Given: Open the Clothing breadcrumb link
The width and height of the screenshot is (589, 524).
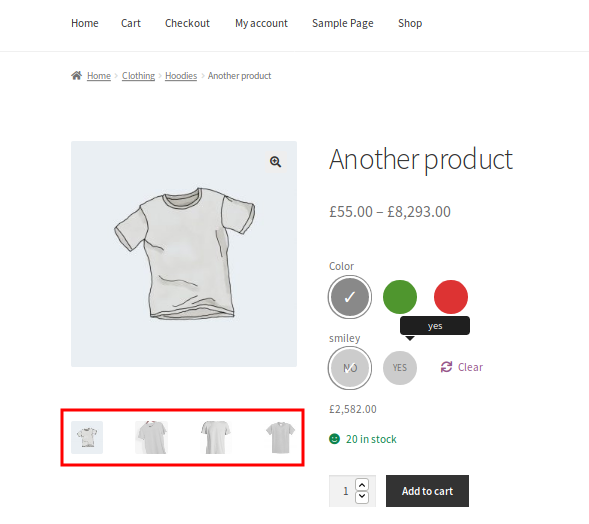Looking at the screenshot, I should coord(138,76).
